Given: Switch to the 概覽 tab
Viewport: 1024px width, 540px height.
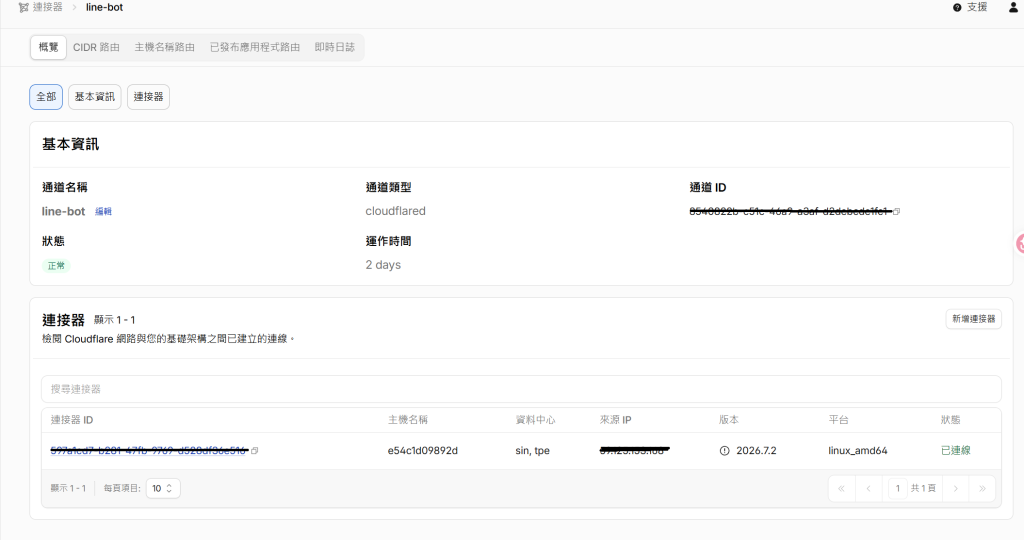Looking at the screenshot, I should click(48, 47).
